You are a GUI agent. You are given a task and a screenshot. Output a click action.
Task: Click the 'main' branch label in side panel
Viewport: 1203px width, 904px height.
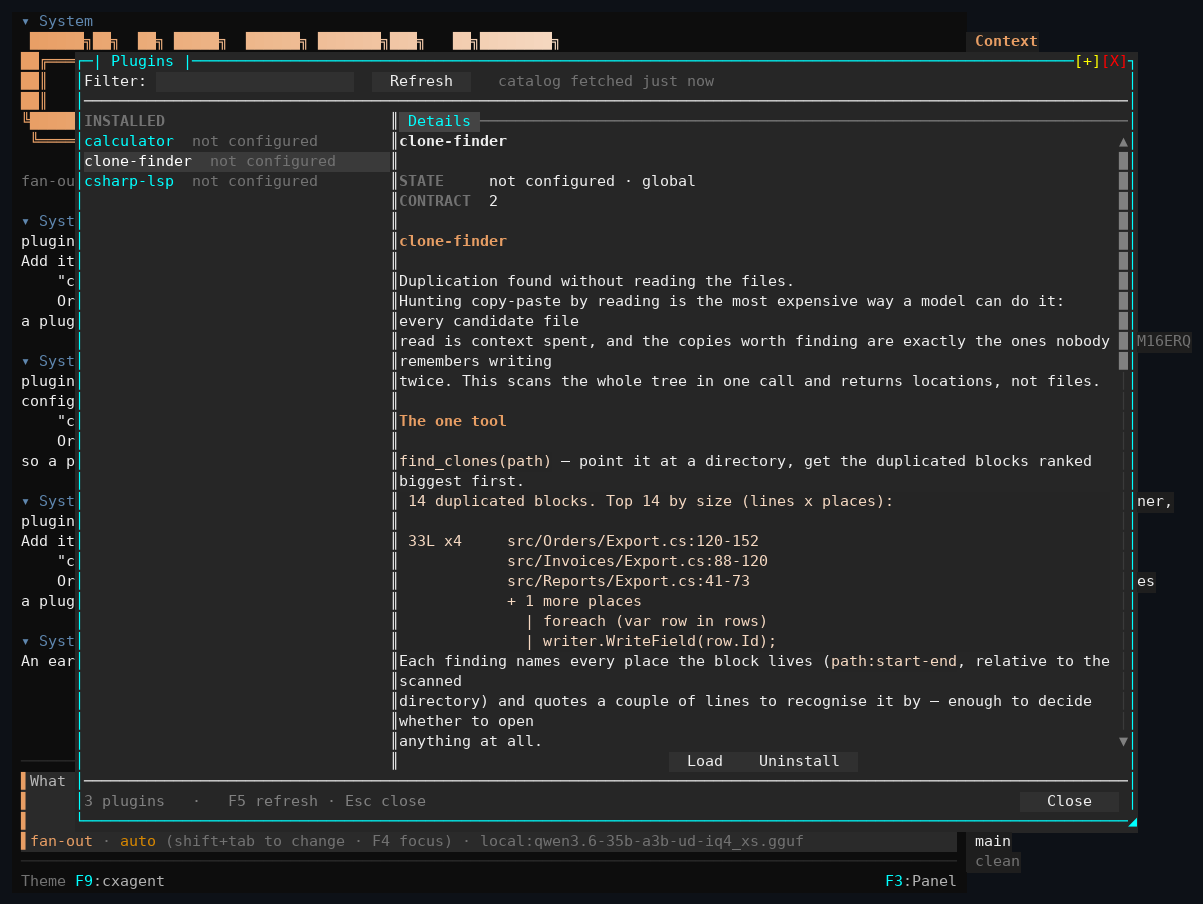point(993,841)
